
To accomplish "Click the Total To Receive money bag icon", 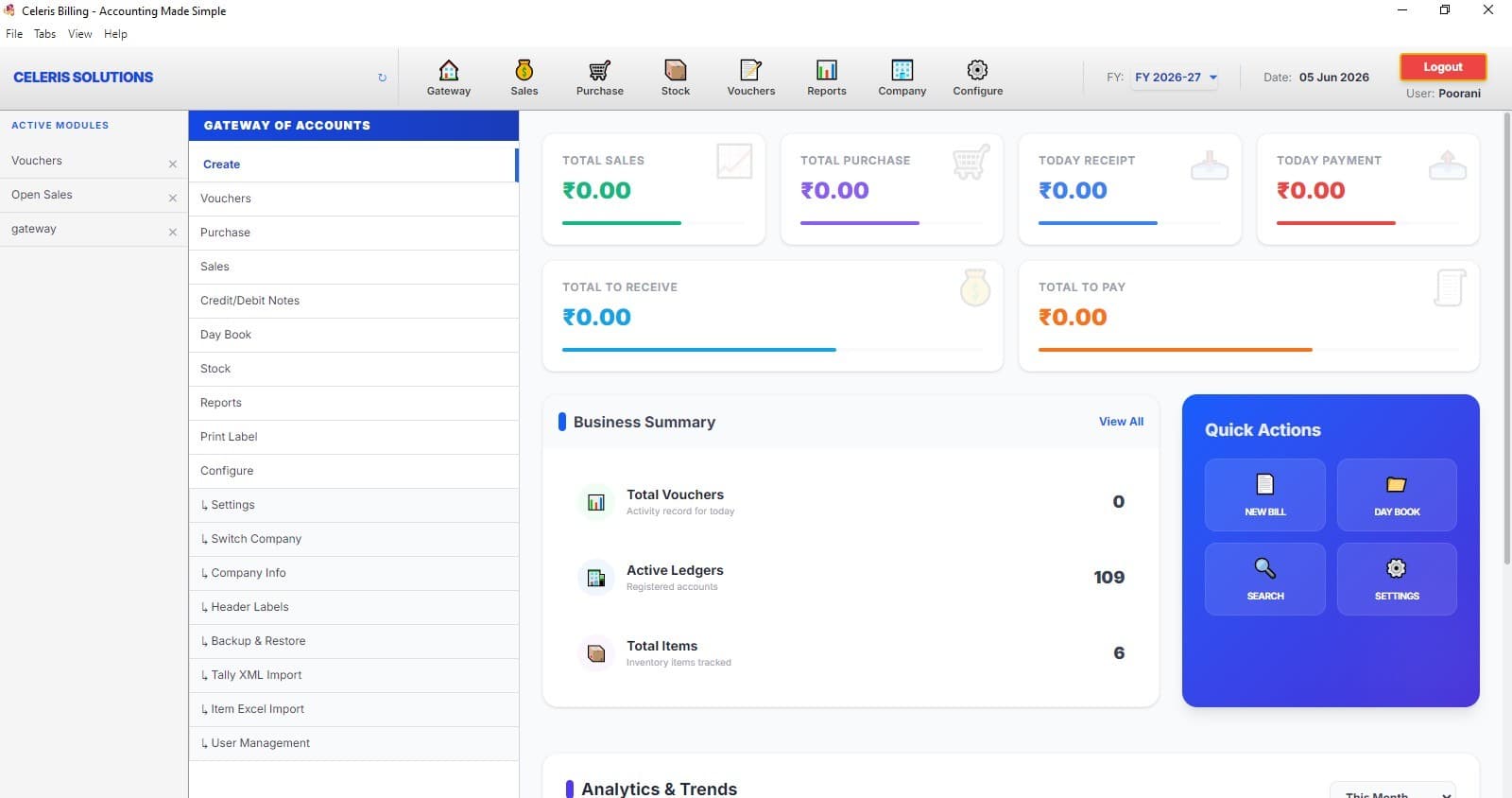I will point(975,287).
